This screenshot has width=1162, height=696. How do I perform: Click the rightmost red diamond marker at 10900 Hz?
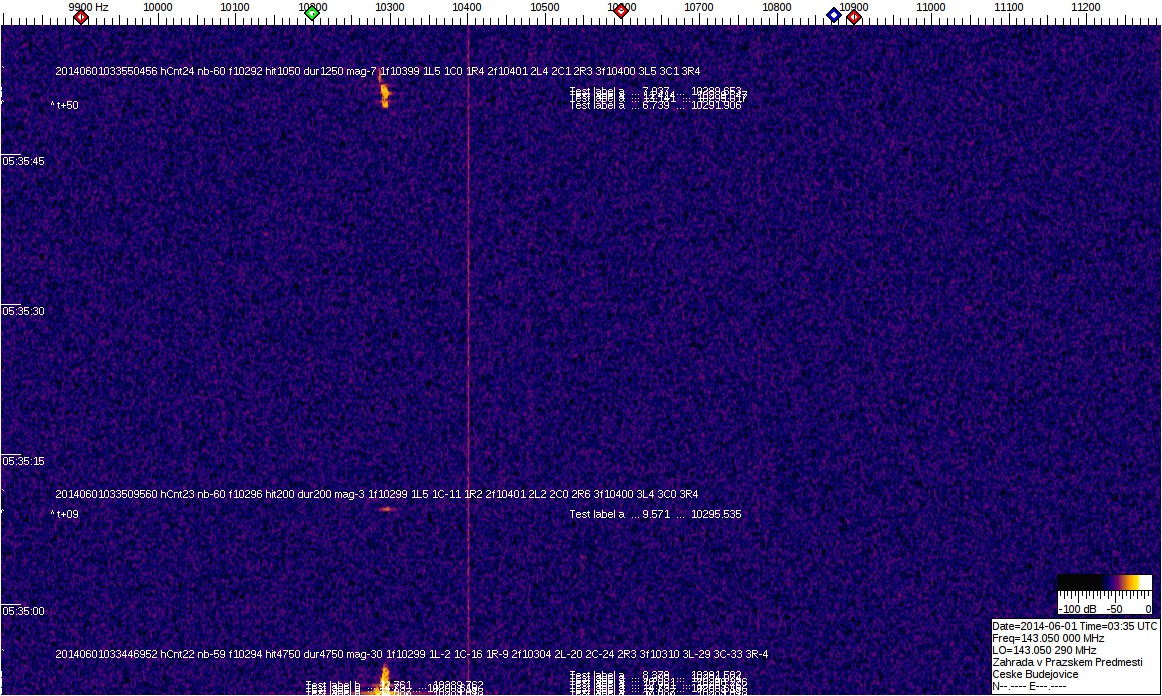pyautogui.click(x=854, y=16)
